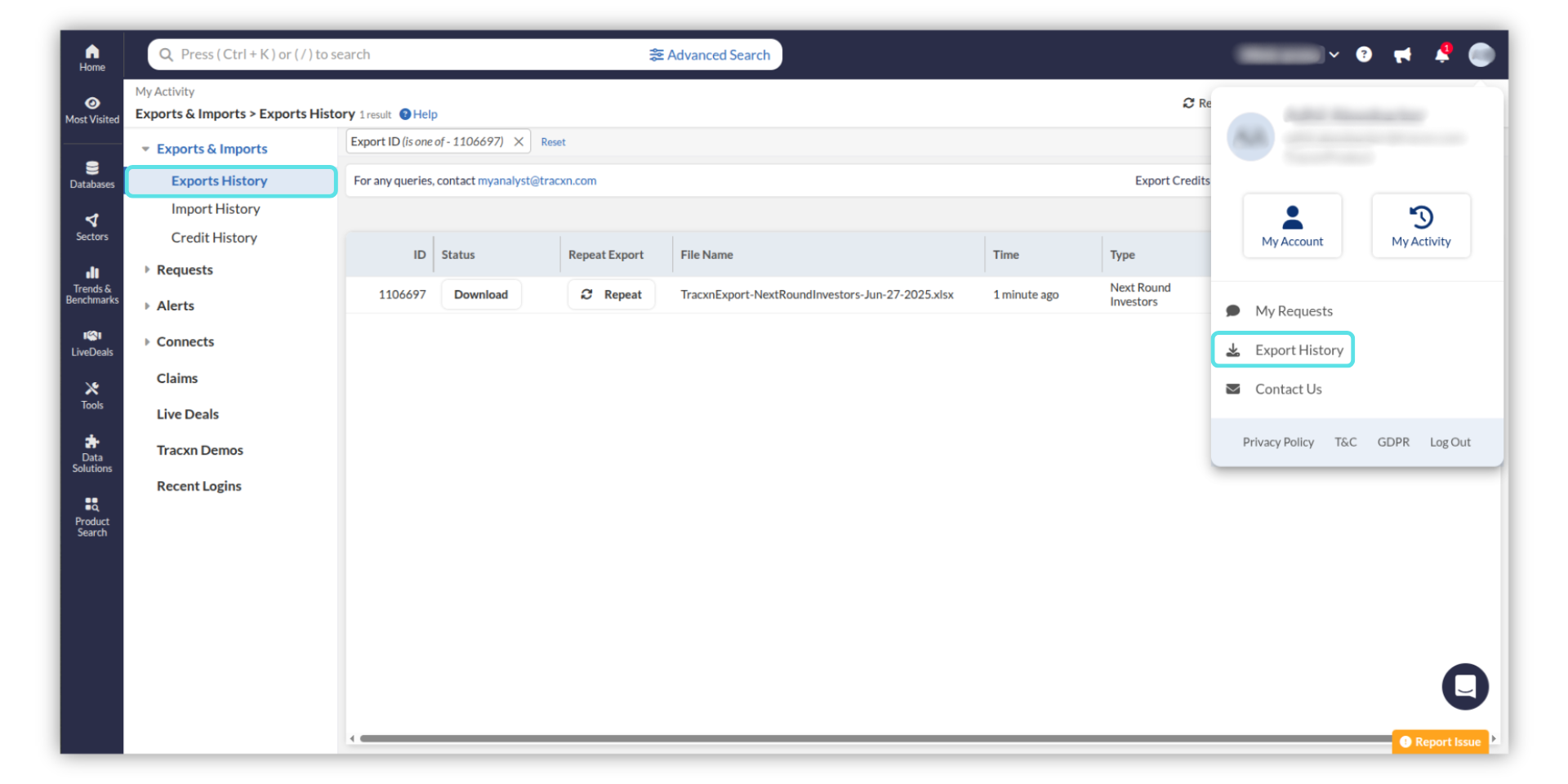The width and height of the screenshot is (1568, 784).
Task: Click the Repeat export button
Action: pyautogui.click(x=611, y=294)
